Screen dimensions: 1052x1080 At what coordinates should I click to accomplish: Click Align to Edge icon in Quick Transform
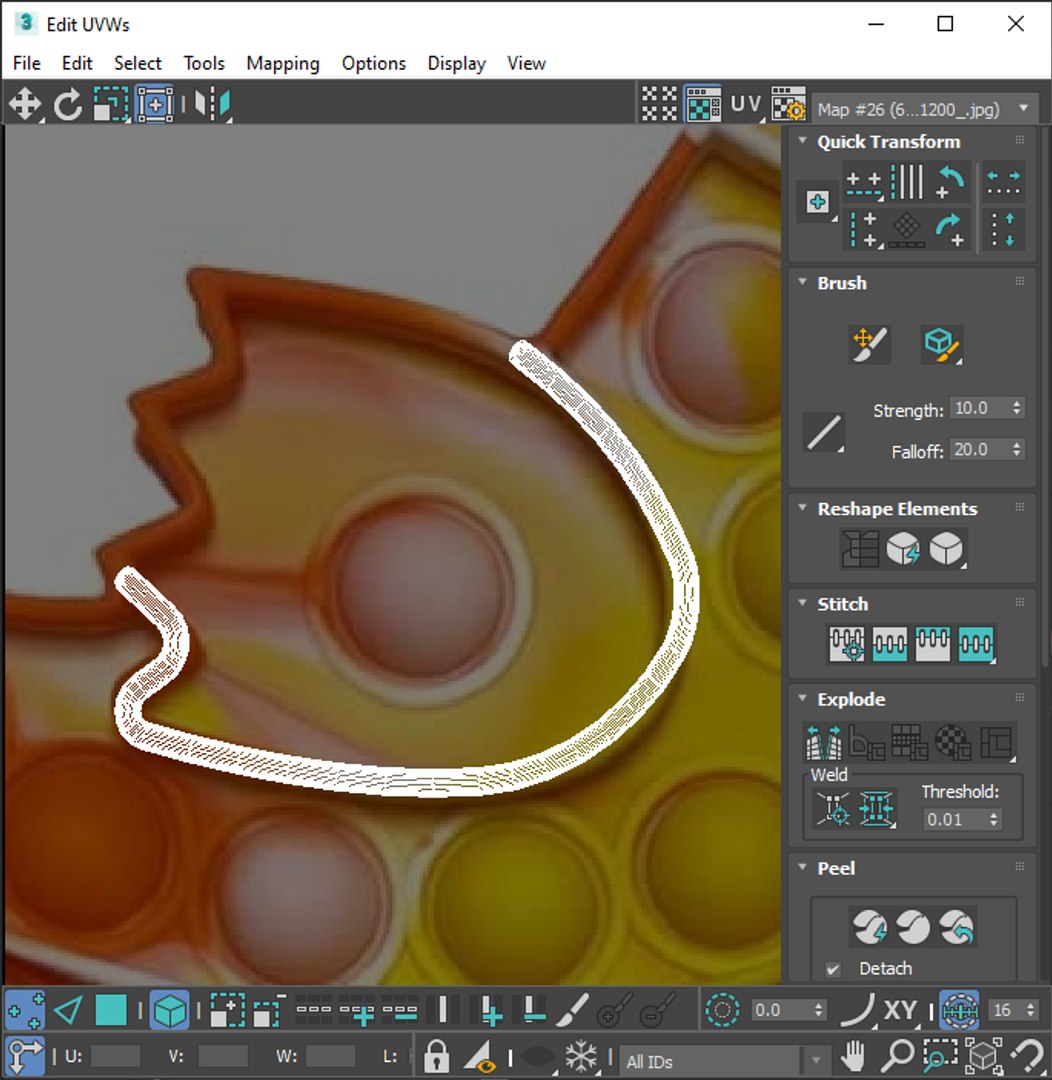(x=907, y=229)
